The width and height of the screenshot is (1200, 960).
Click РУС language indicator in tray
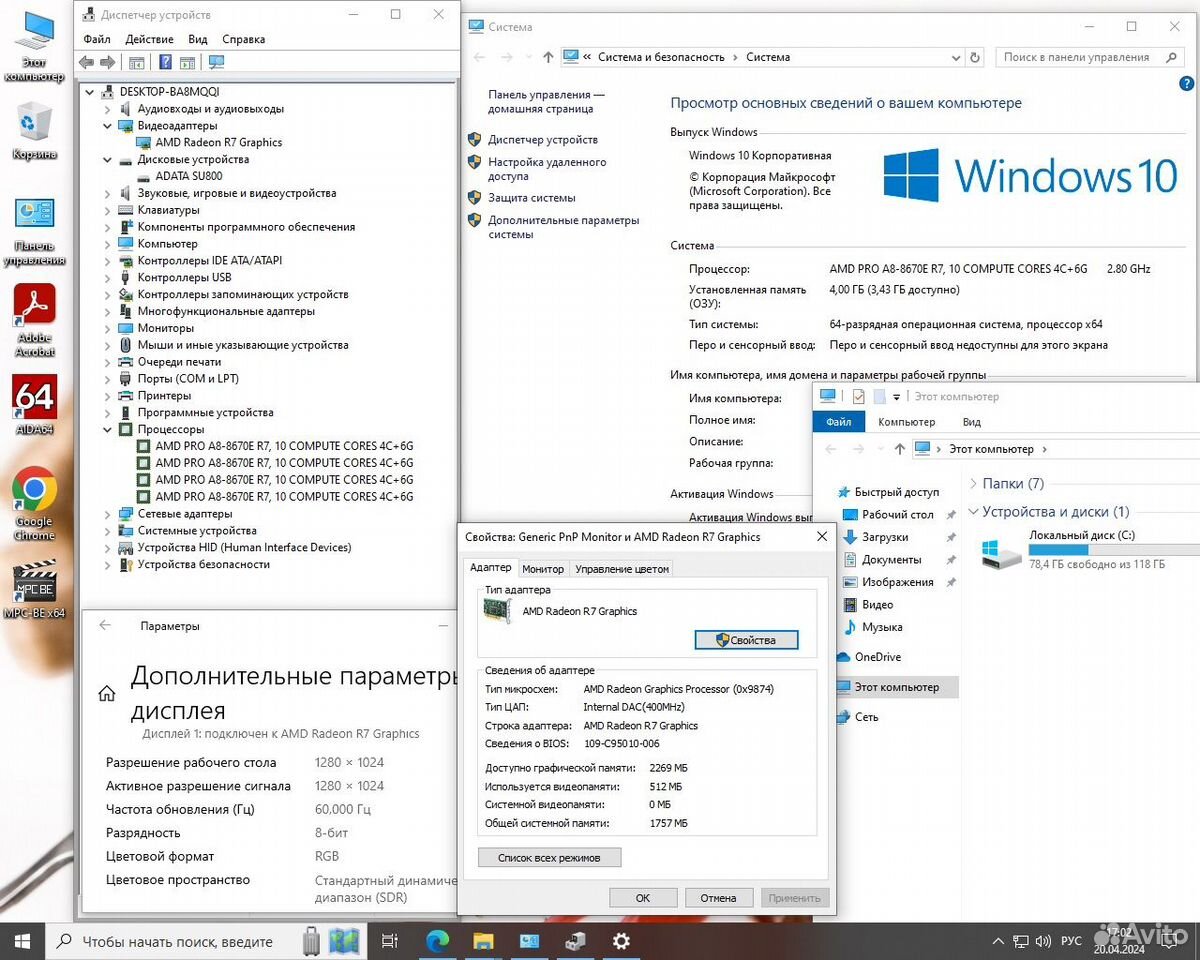click(x=1071, y=941)
